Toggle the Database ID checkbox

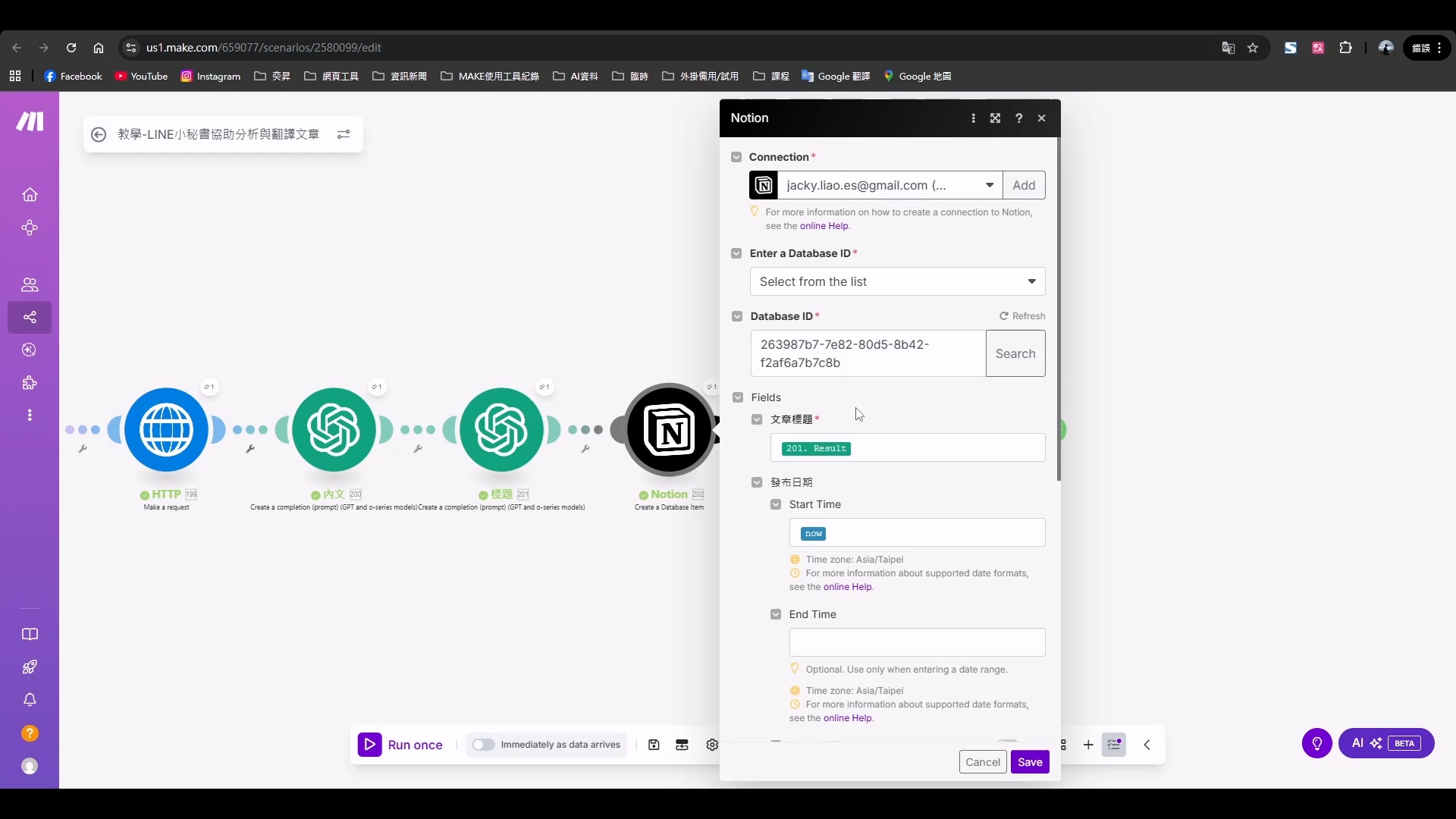[737, 316]
